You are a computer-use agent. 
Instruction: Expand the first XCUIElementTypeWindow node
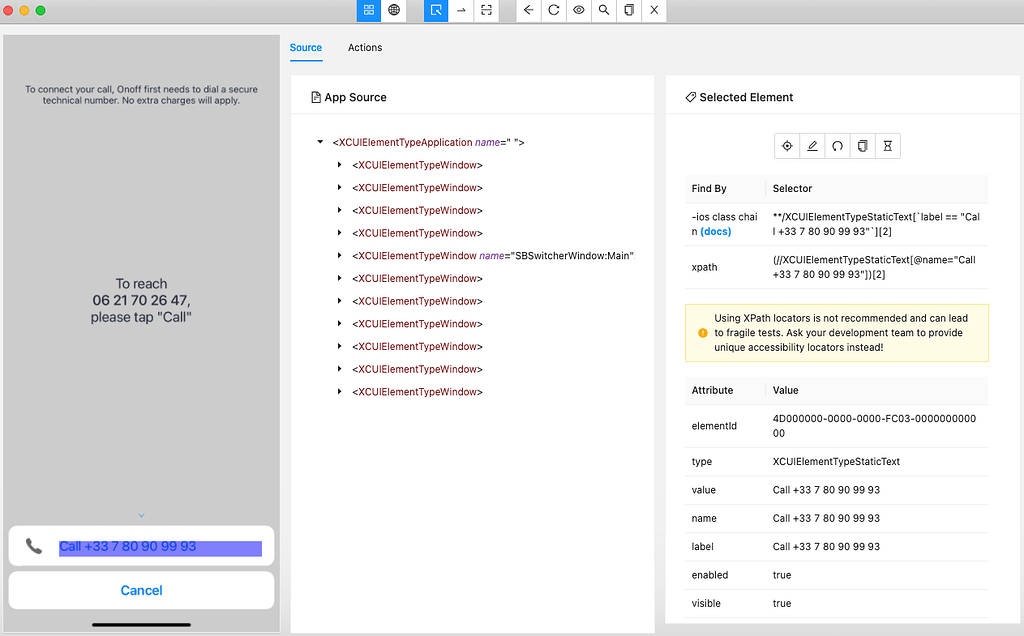(340, 165)
